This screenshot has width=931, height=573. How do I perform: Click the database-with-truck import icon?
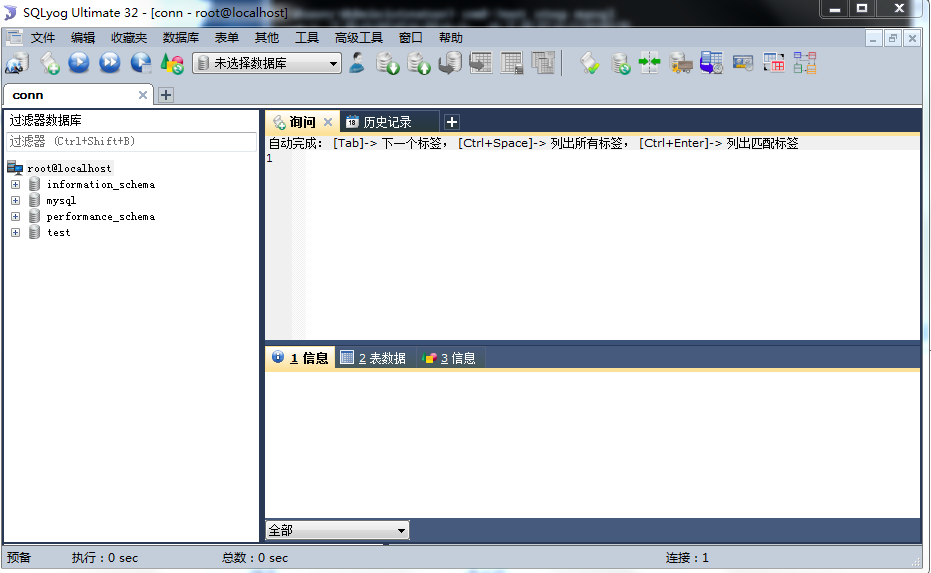(680, 63)
